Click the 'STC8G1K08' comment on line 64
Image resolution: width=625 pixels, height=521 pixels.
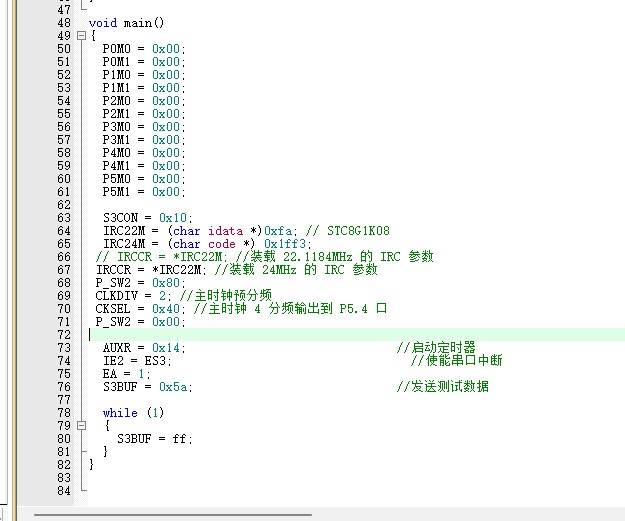[x=358, y=231]
